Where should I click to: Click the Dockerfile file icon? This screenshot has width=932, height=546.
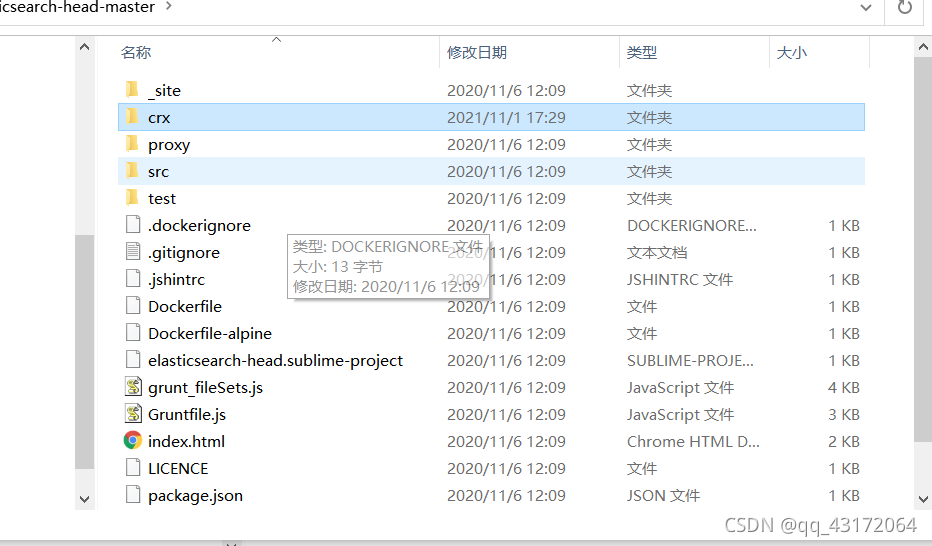click(133, 306)
